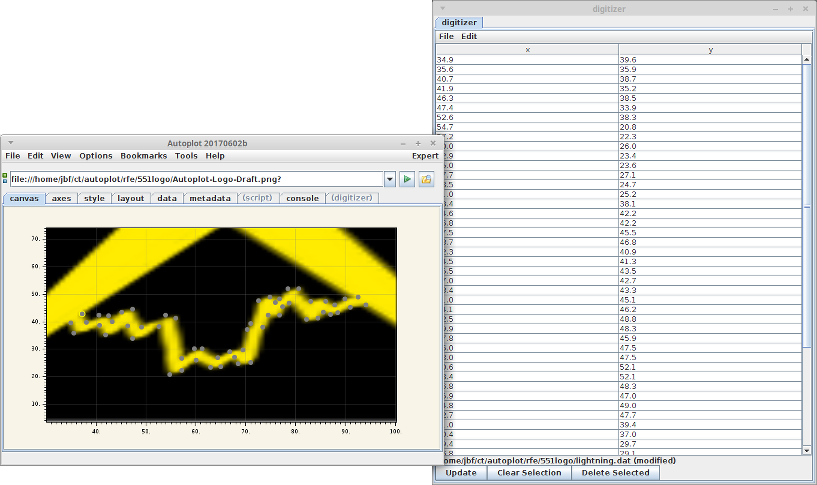Switch to the style tab

(x=94, y=198)
